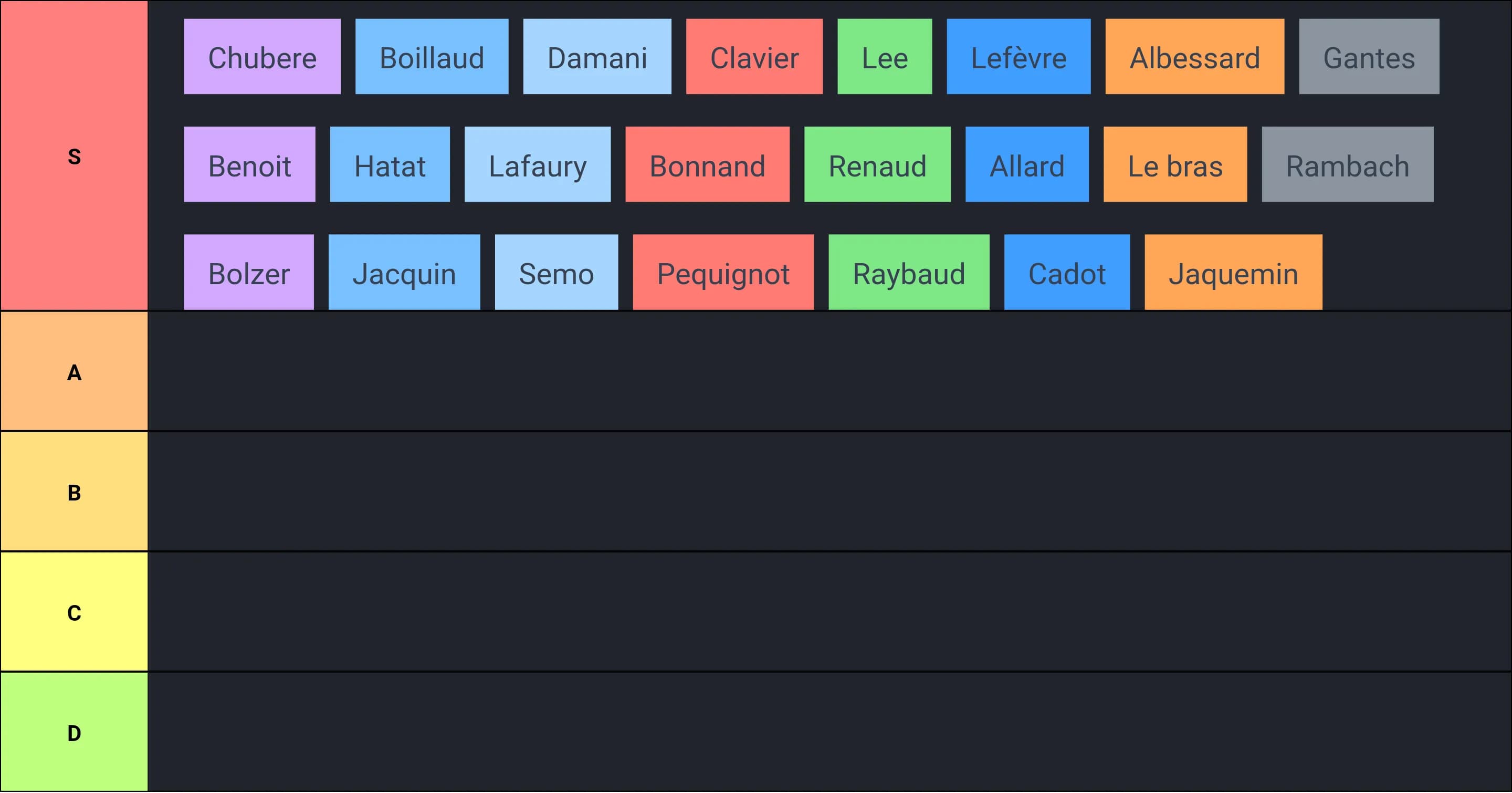Click the orange Albessard tile
1512x793 pixels.
tap(1194, 57)
